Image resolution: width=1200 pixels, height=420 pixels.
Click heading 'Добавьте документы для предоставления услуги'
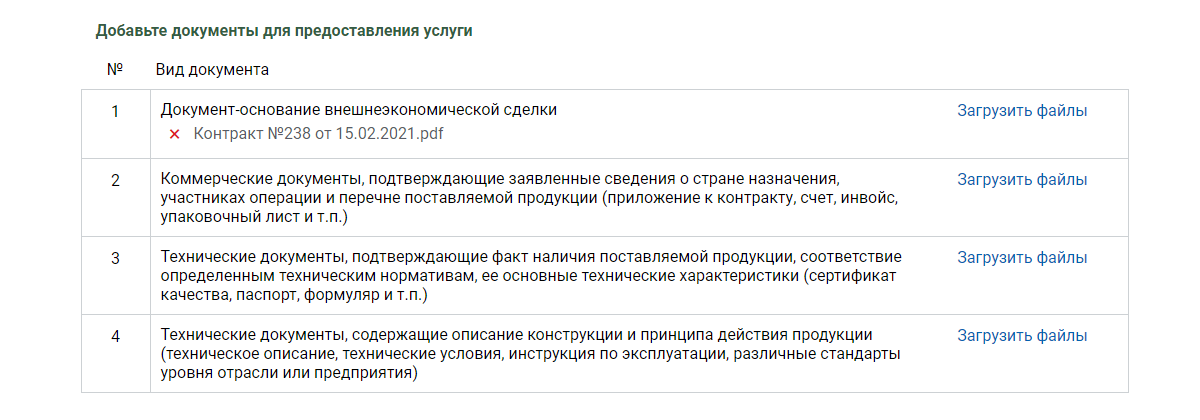(284, 31)
